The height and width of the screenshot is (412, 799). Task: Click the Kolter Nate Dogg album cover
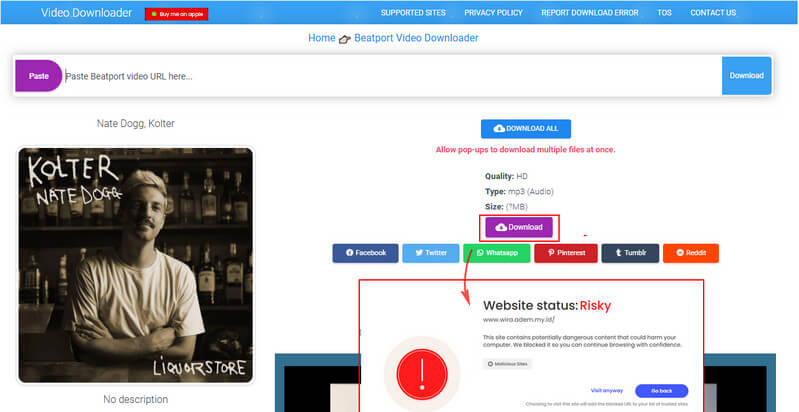click(136, 265)
